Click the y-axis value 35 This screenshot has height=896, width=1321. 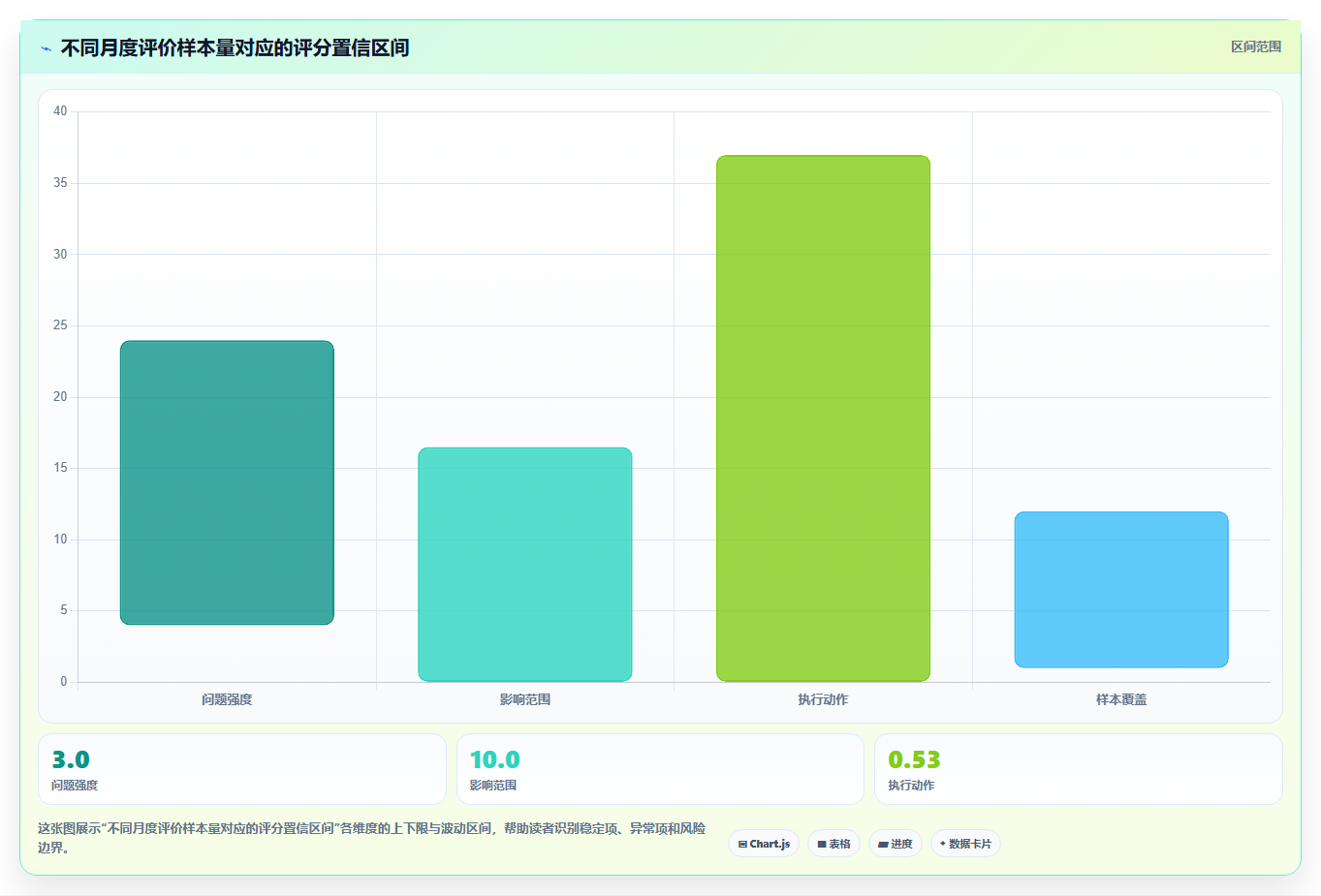click(60, 183)
